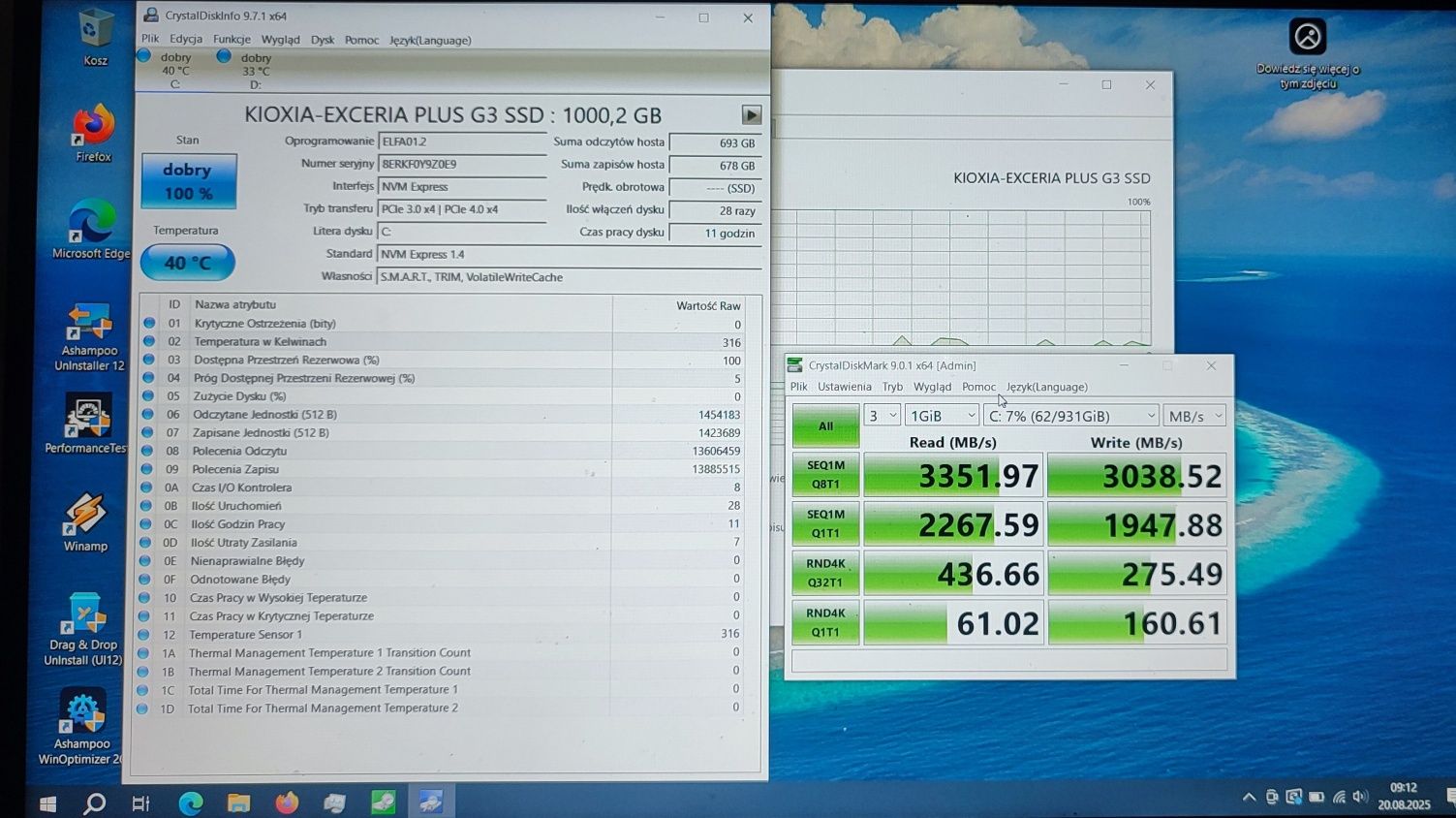Run the SEQ1M Q8T1 test

click(x=825, y=475)
